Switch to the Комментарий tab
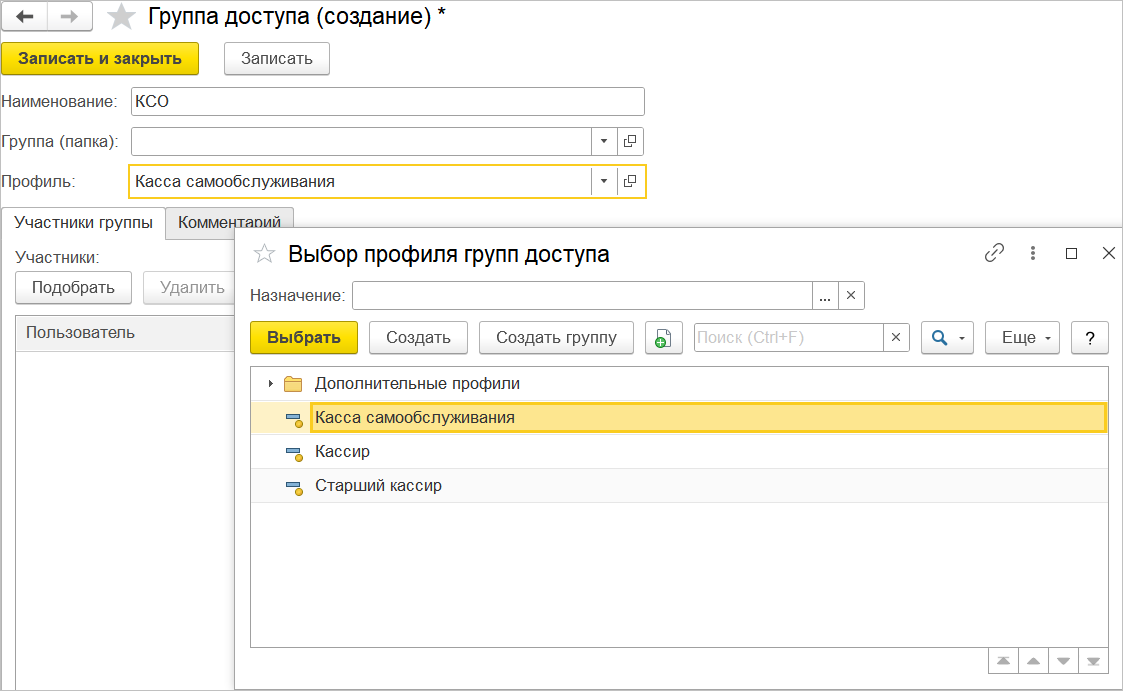Image resolution: width=1123 pixels, height=691 pixels. click(229, 222)
